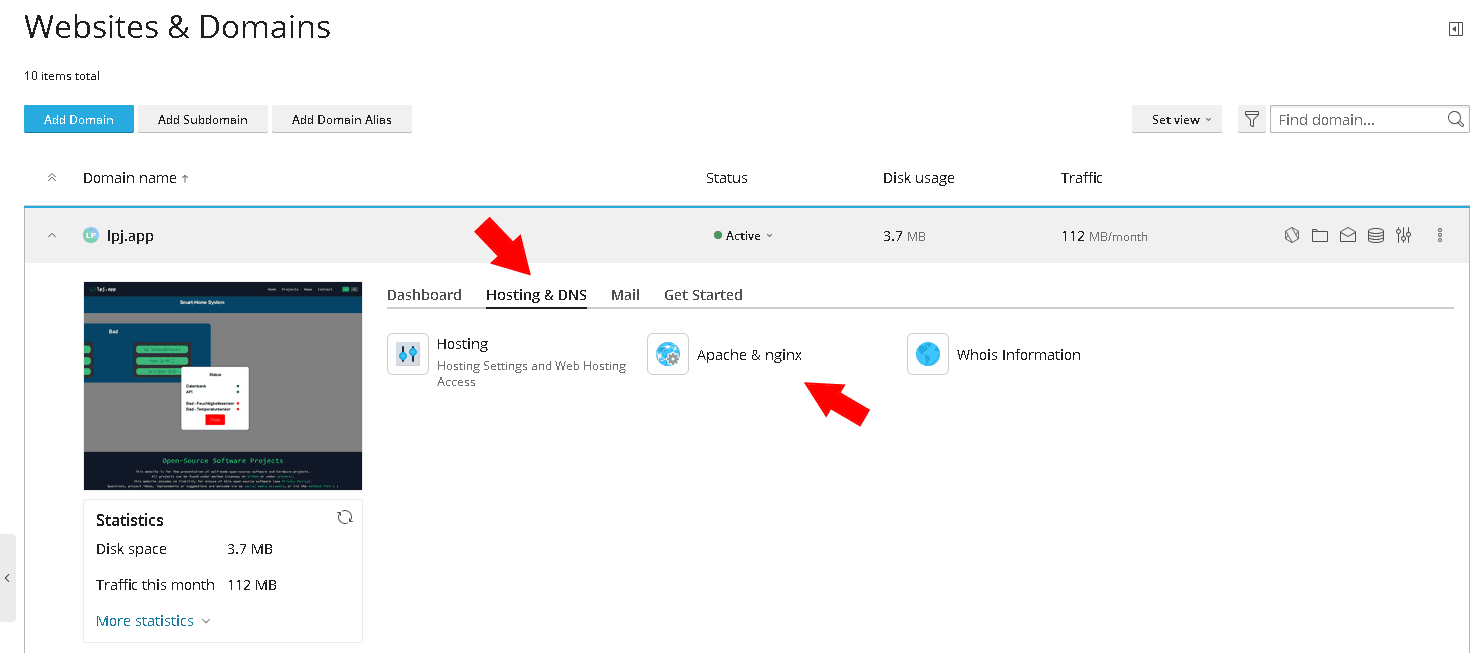Open the mail envelope icon in lpj.app row

[1348, 236]
